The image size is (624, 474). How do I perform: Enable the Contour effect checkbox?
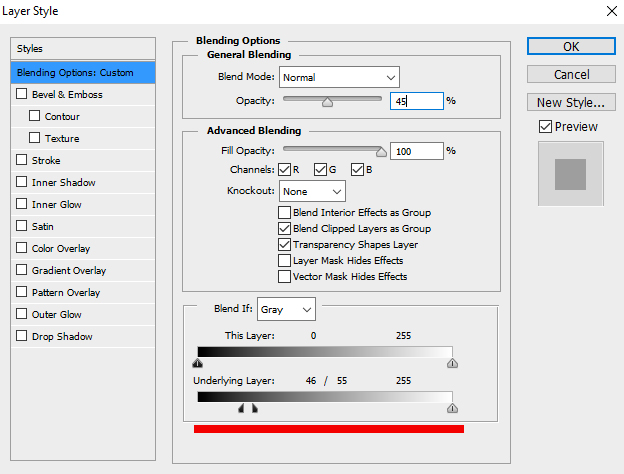(x=35, y=116)
